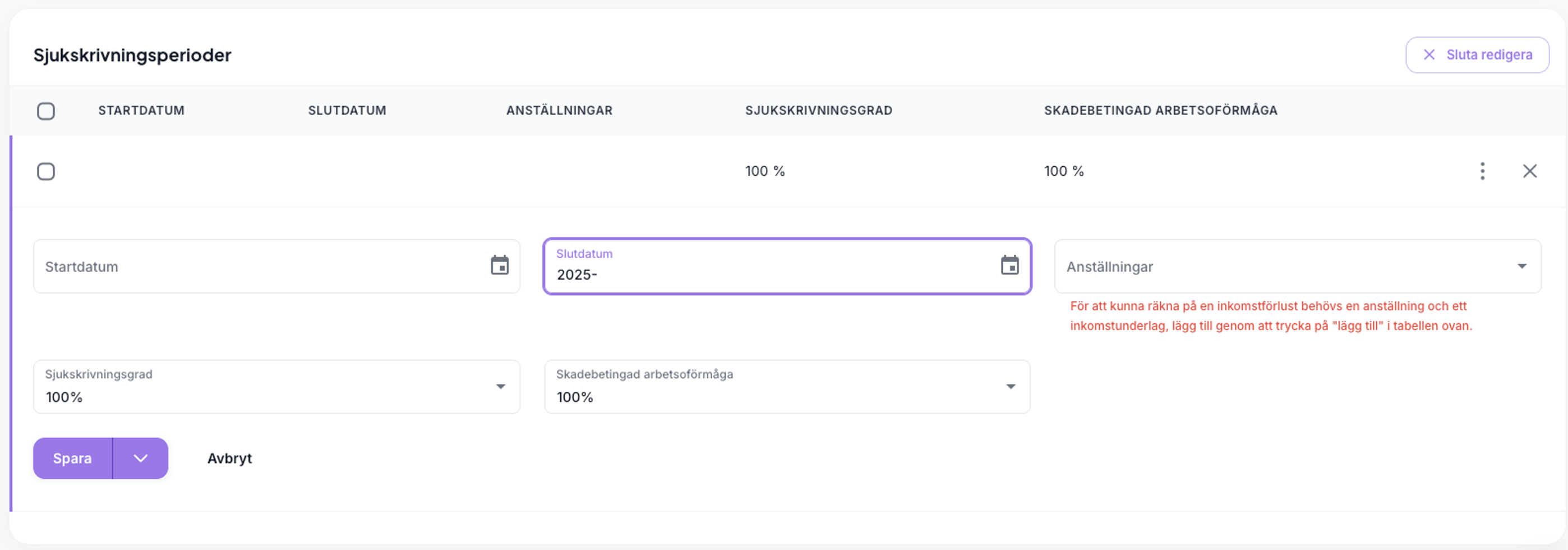
Task: Click the SLUTDATUM column header
Action: (x=347, y=110)
